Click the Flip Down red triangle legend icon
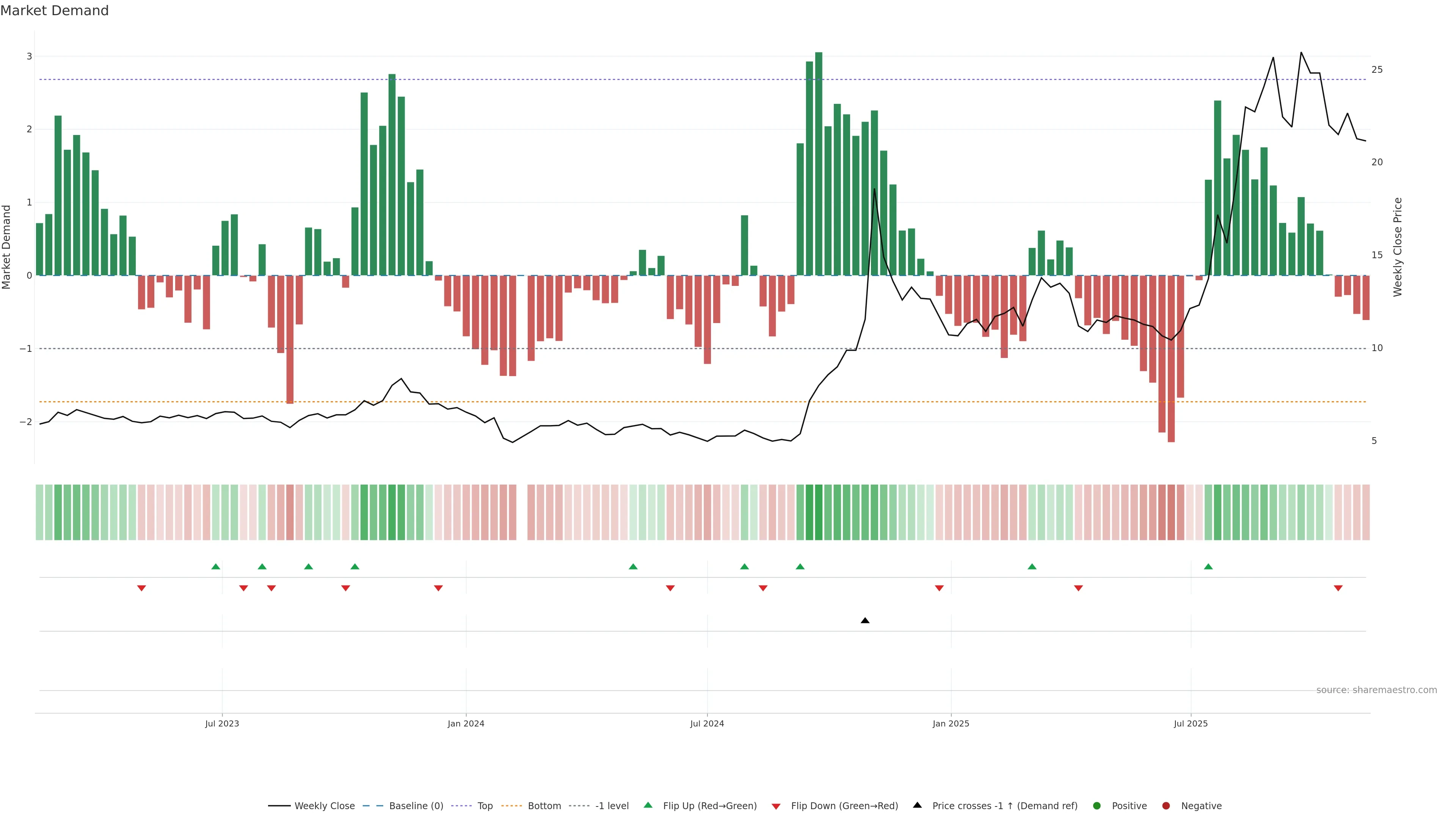1456x819 pixels. pyautogui.click(x=776, y=806)
